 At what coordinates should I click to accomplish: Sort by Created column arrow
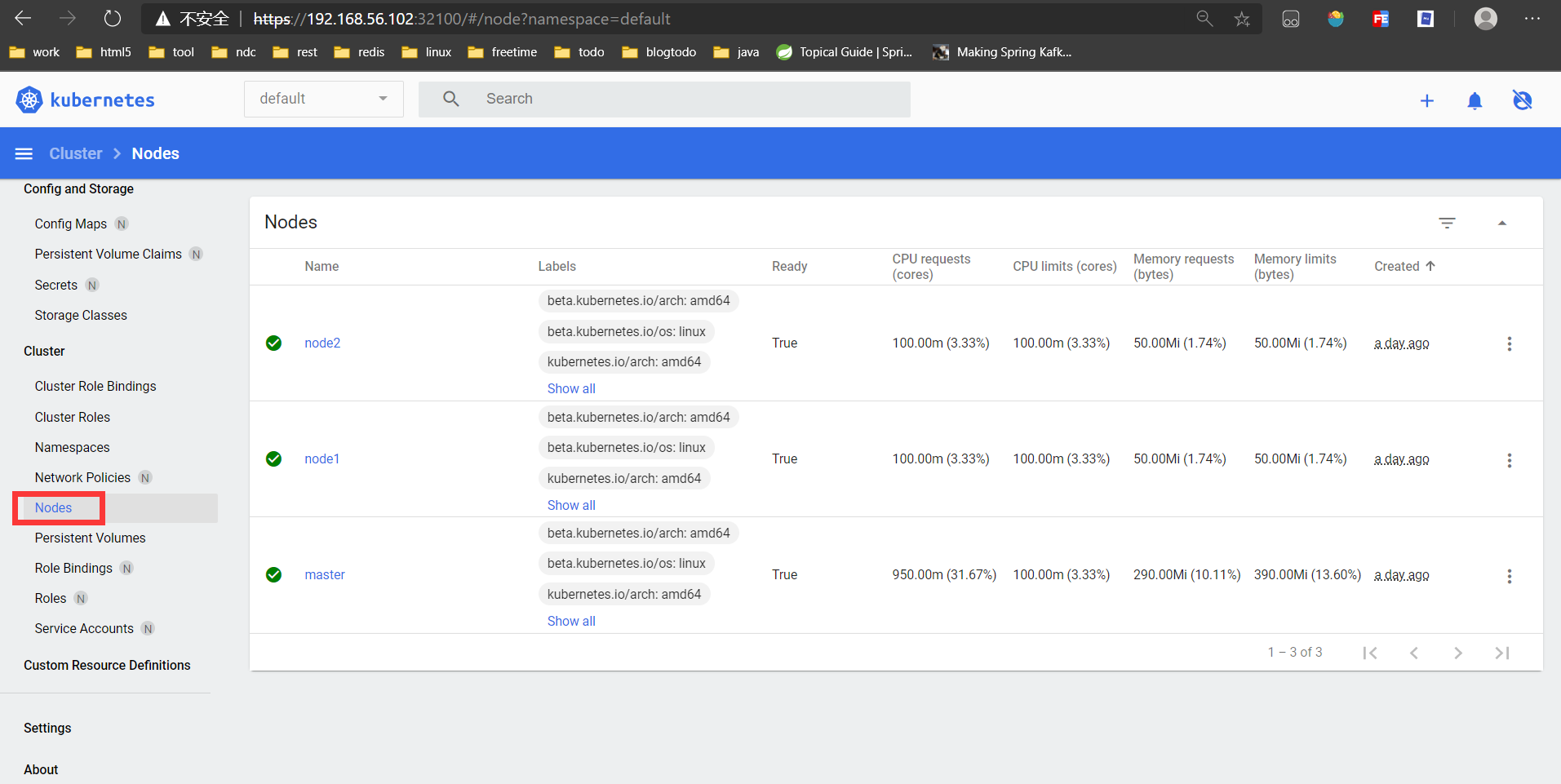point(1430,266)
